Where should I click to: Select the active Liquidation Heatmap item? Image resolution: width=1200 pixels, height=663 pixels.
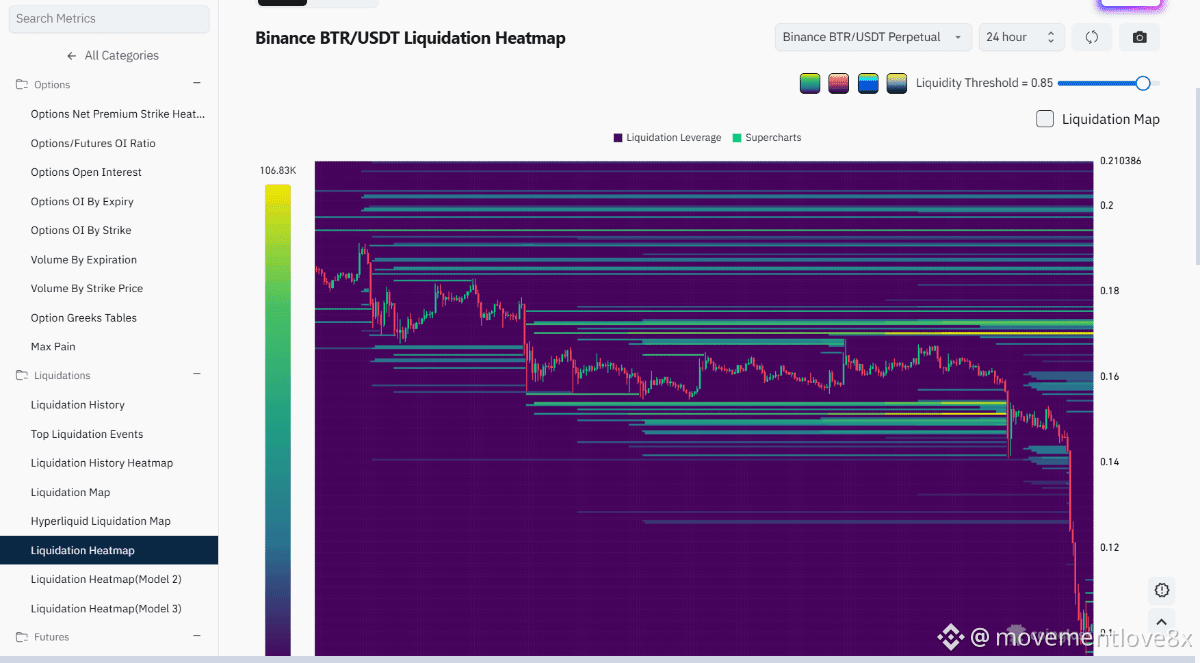[109, 550]
